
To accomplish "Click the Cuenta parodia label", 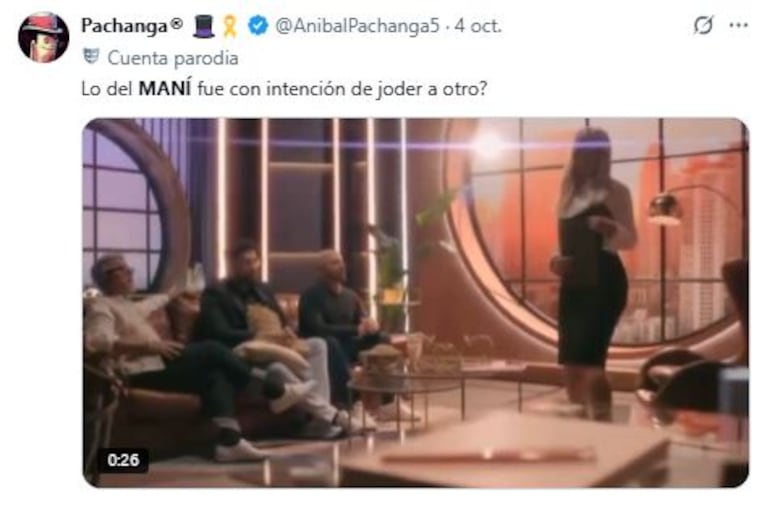I will (x=173, y=58).
